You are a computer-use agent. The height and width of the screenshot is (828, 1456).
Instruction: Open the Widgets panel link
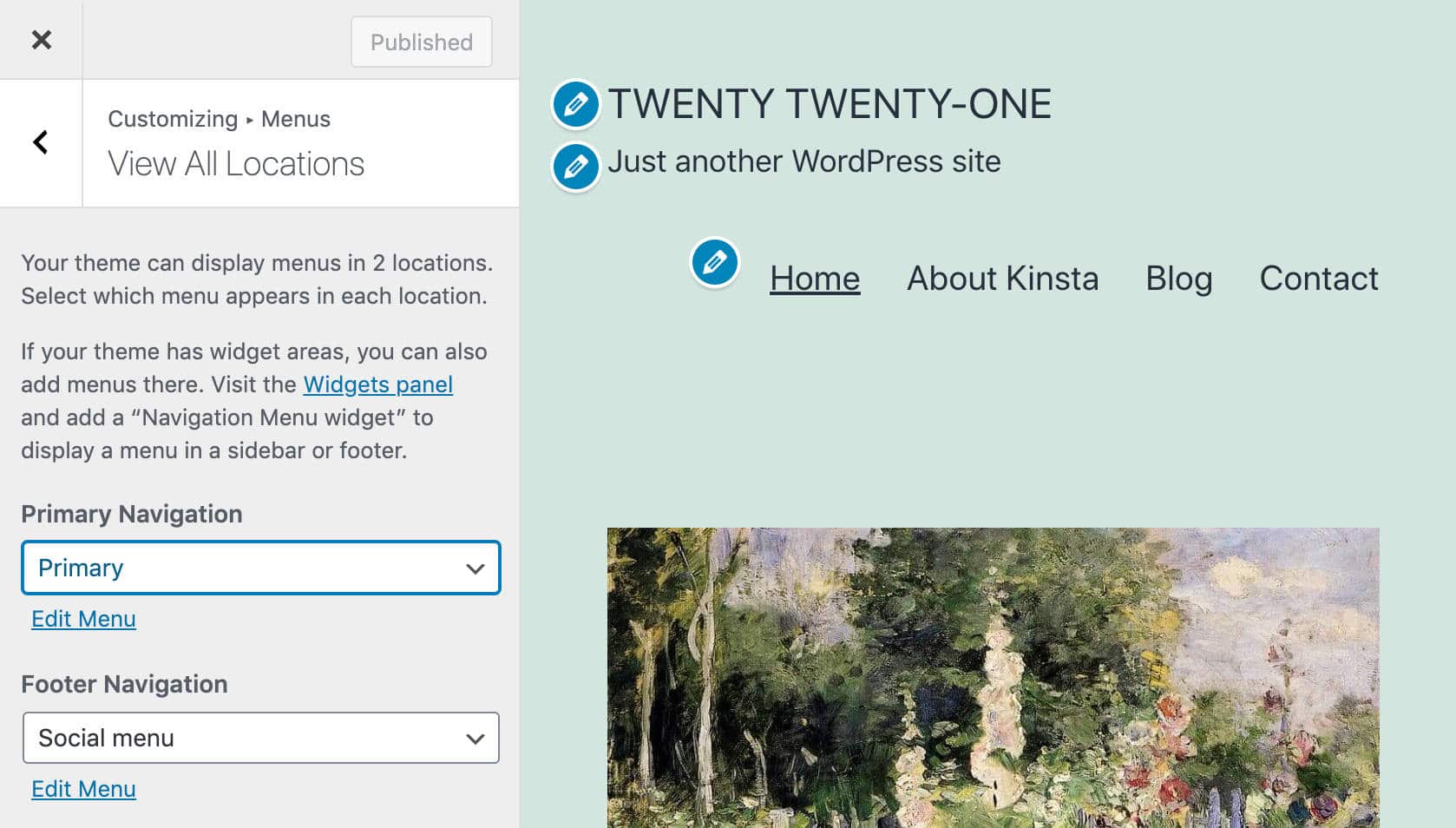coord(377,384)
